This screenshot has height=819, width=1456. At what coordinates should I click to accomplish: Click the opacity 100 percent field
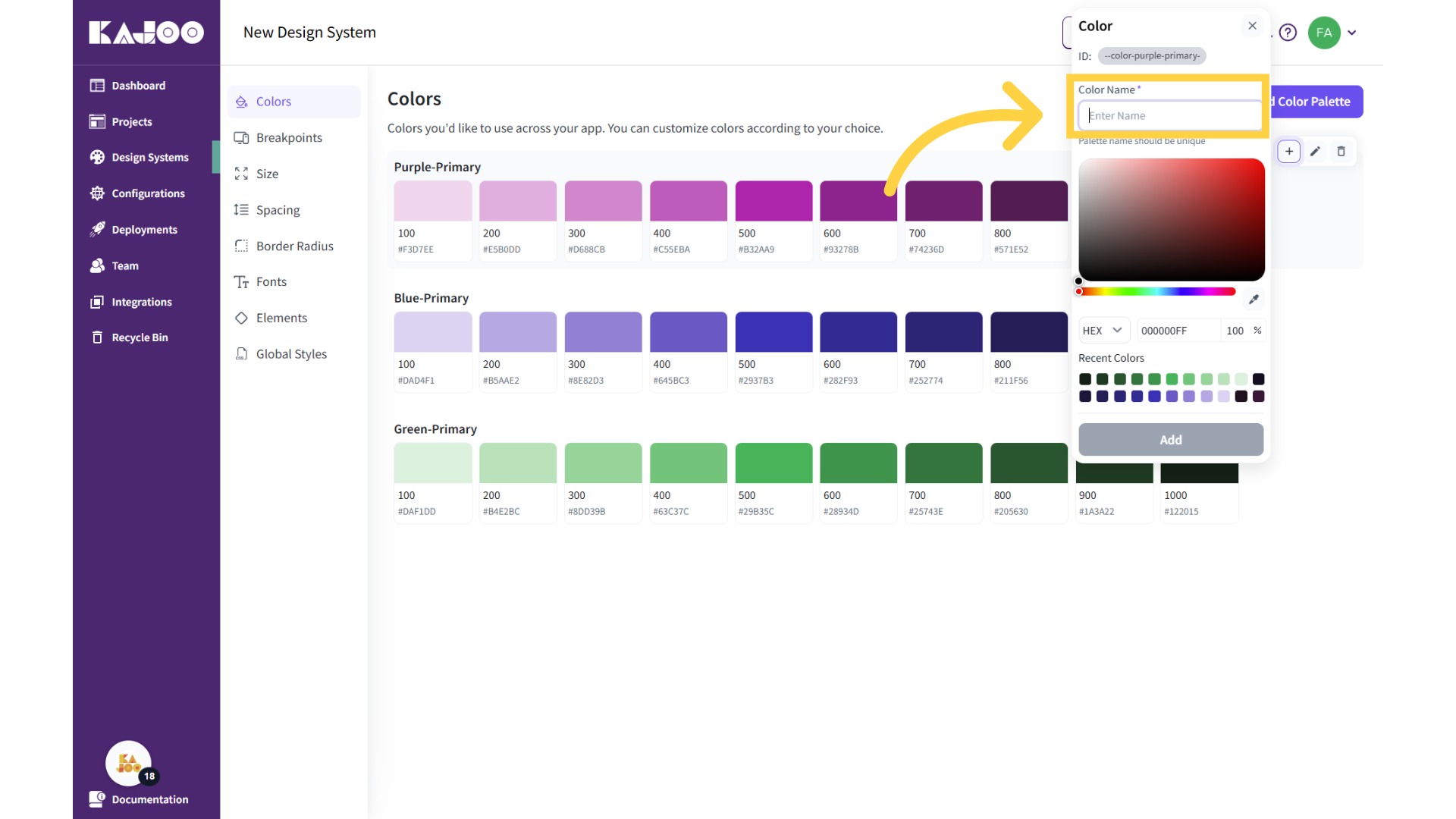[1235, 331]
